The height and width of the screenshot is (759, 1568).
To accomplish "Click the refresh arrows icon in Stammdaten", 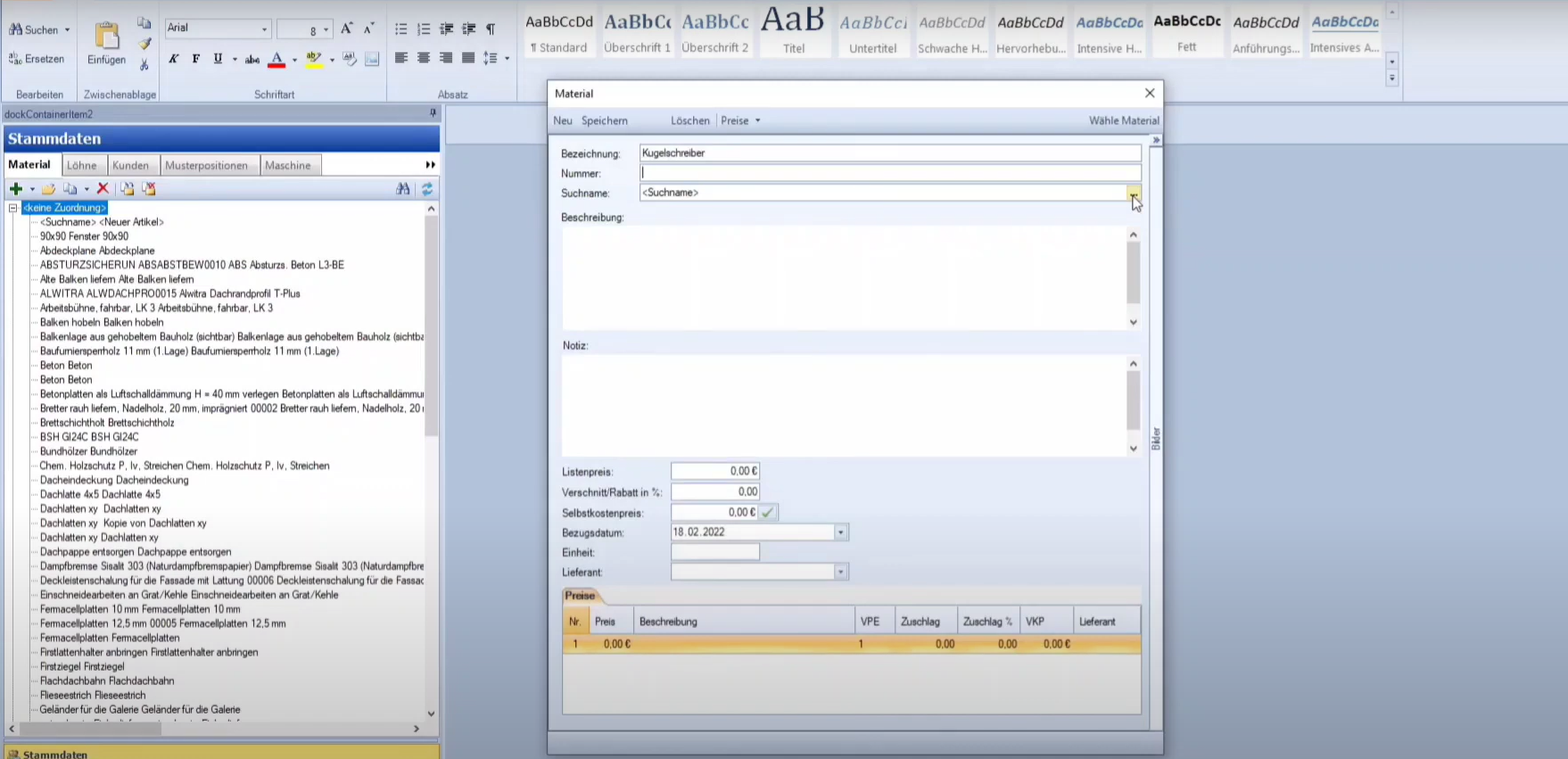I will pos(427,188).
